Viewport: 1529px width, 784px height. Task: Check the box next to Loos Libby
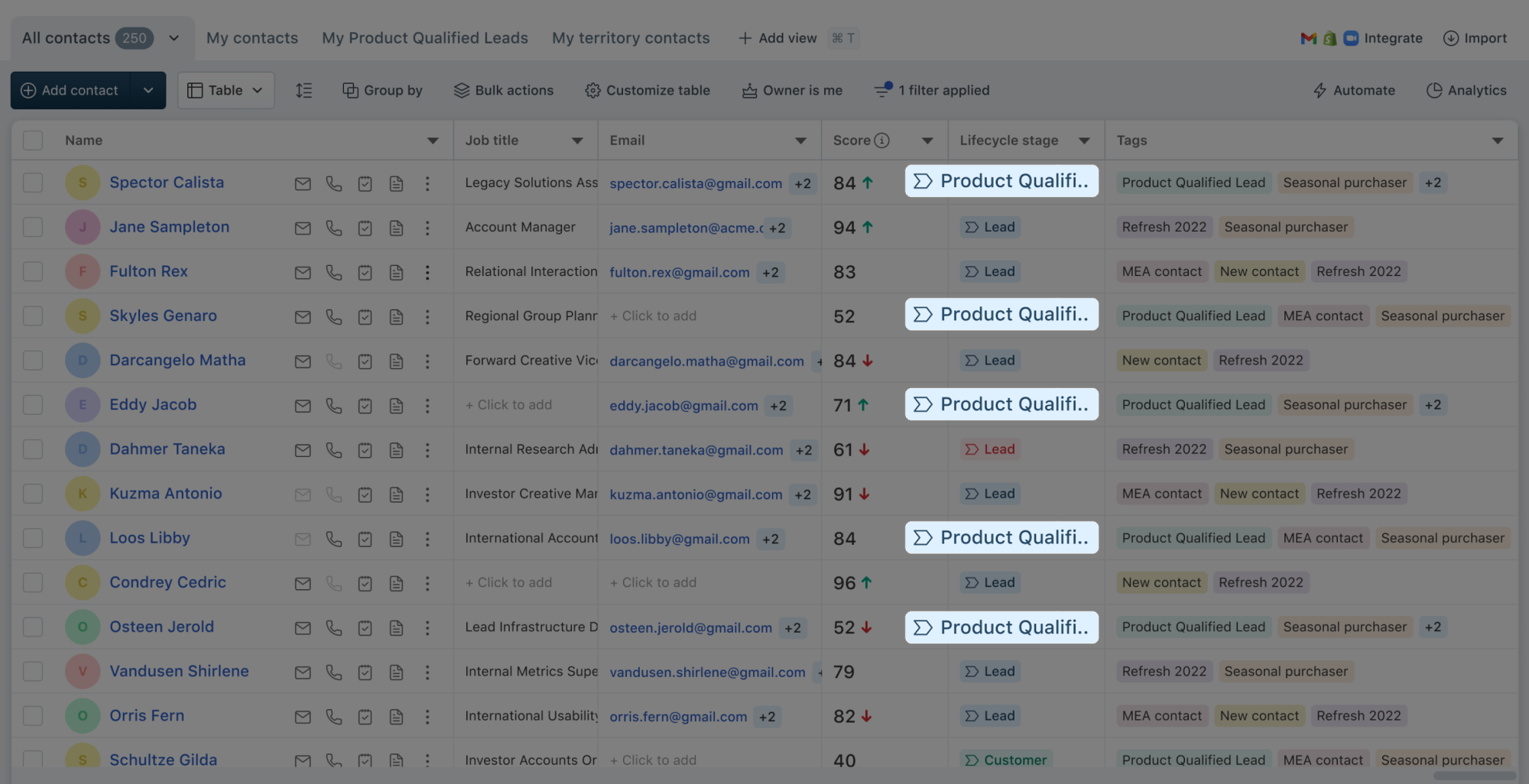click(33, 538)
